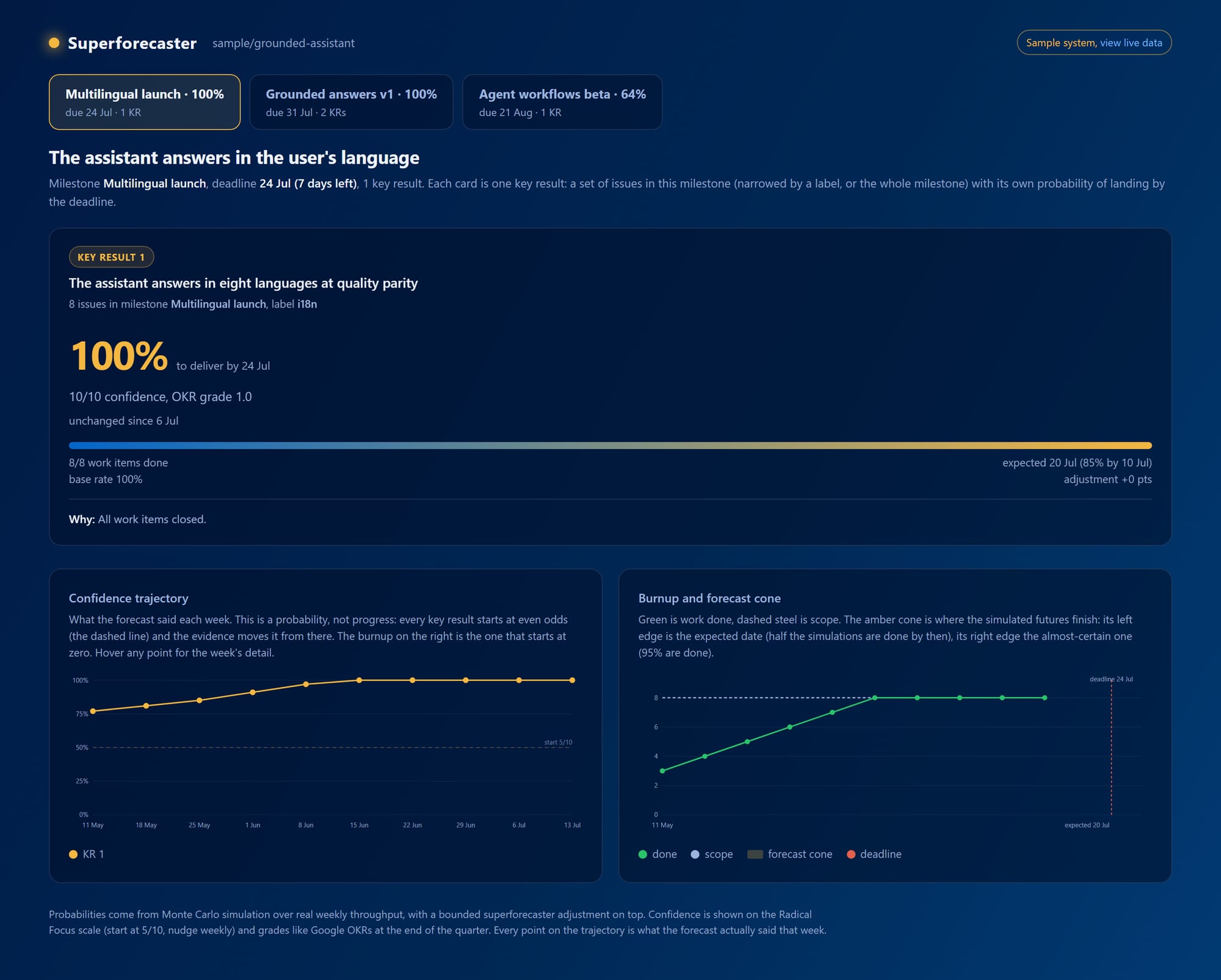Open the Multilingual launch milestone tab
Image resolution: width=1221 pixels, height=980 pixels.
145,102
